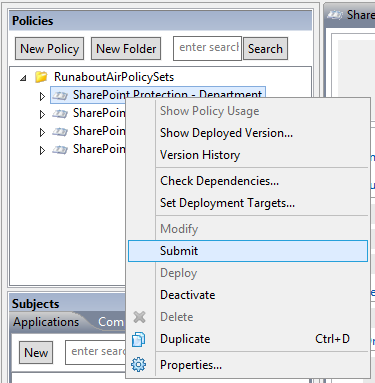Select the second SharePoint policy label

coord(99,113)
